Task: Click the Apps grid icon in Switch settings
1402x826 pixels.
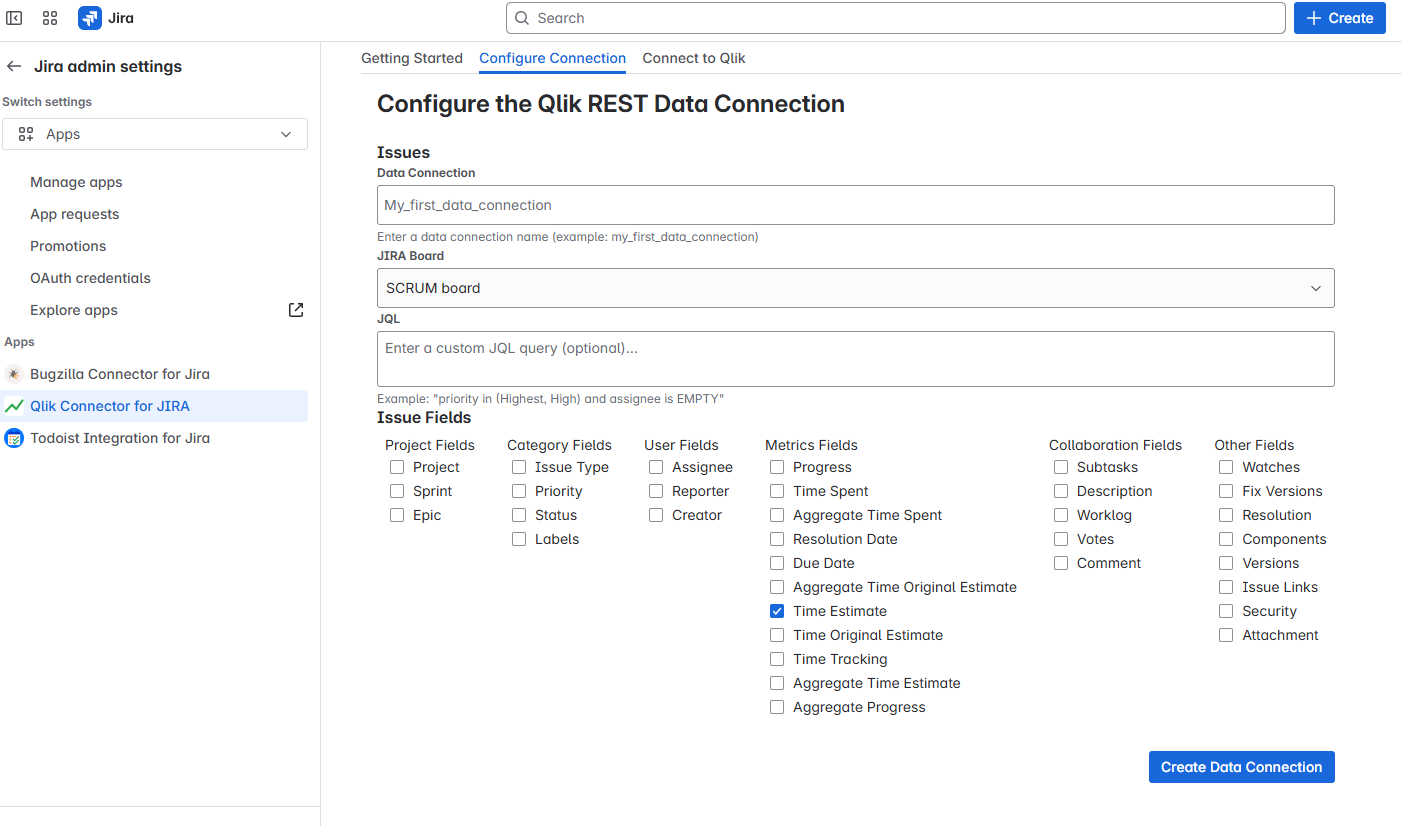Action: 27,134
